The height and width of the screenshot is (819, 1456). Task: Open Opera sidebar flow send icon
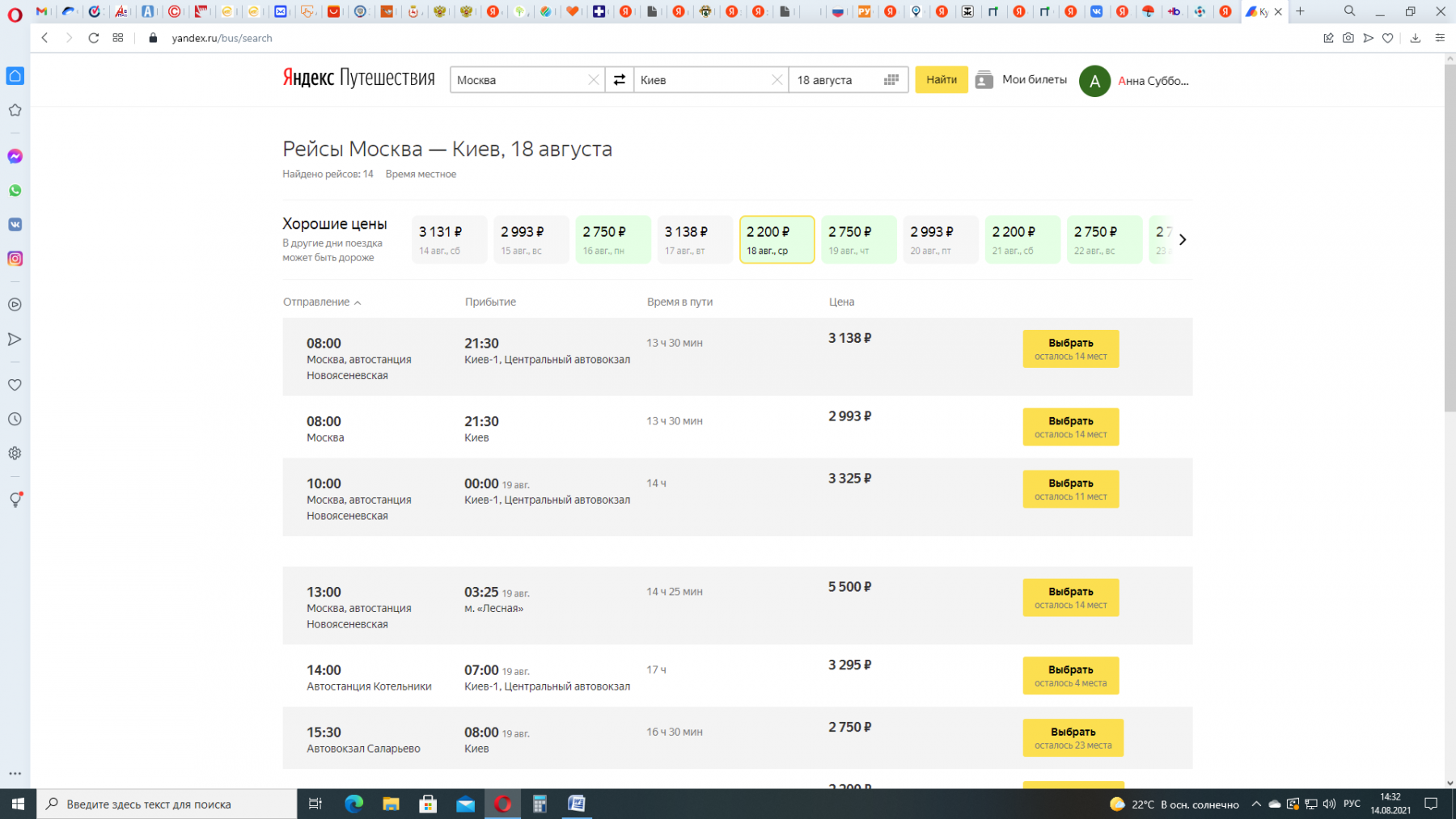(15, 339)
